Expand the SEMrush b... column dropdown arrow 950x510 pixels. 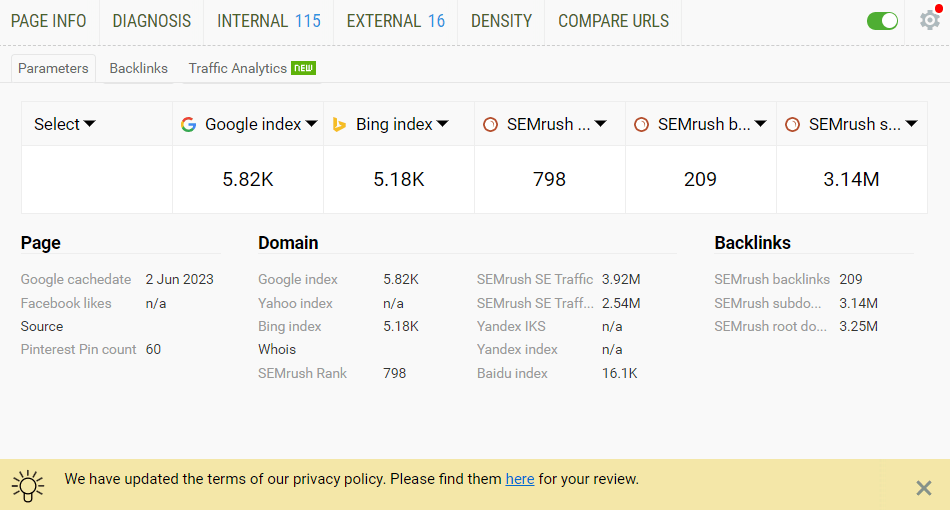(x=761, y=124)
